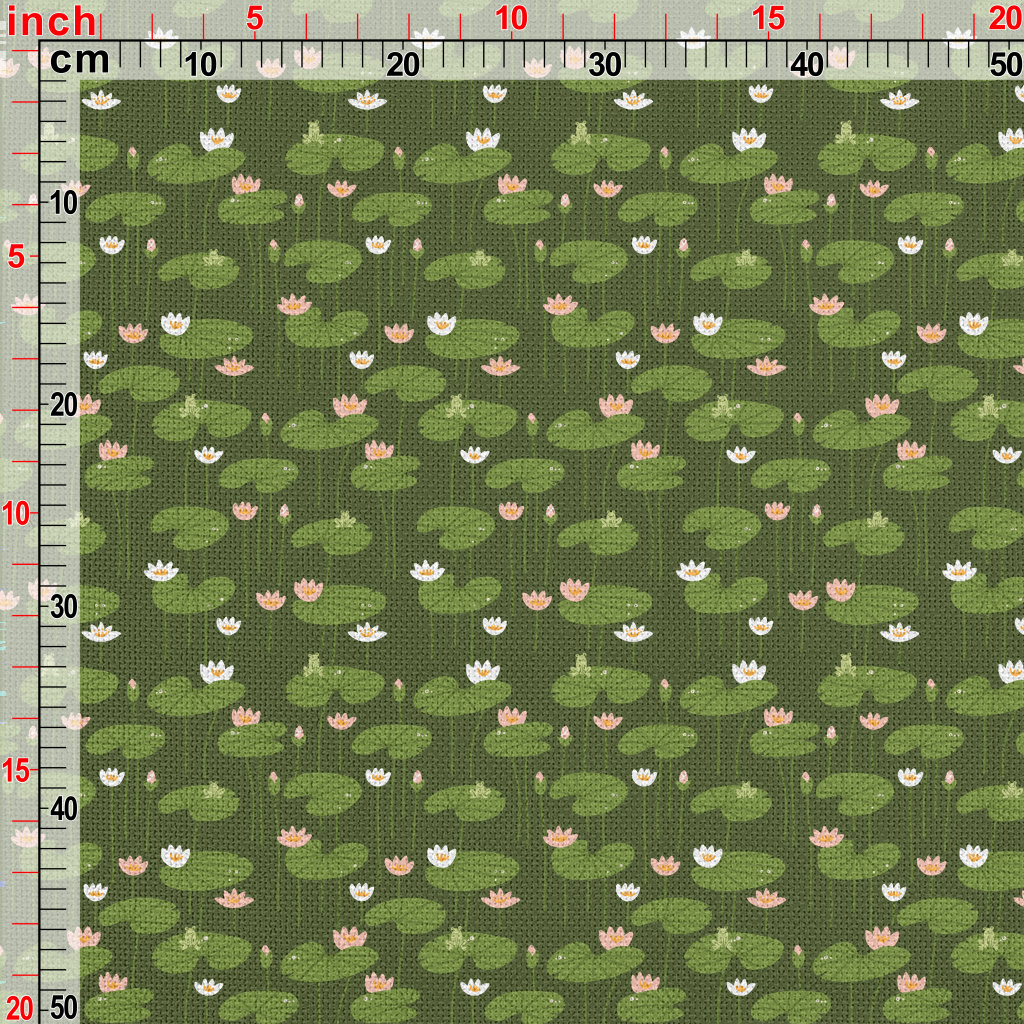Select the red 5 on horizontal inch ruler

point(254,18)
